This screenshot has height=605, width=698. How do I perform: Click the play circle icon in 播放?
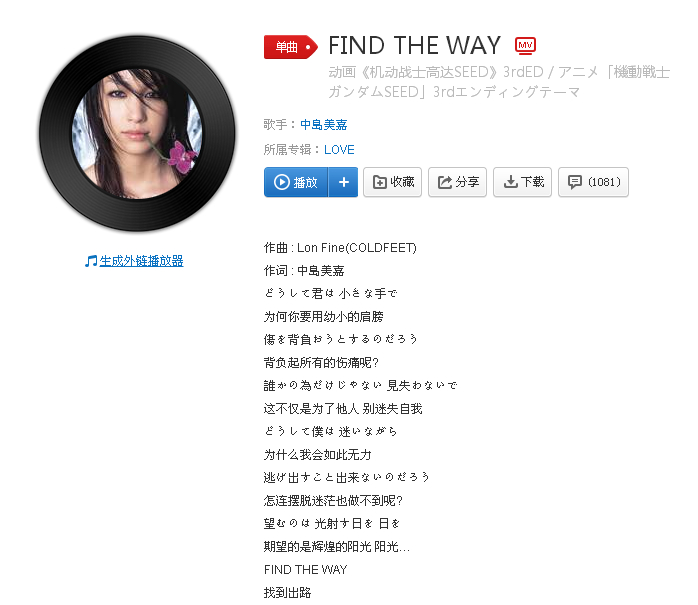[281, 182]
